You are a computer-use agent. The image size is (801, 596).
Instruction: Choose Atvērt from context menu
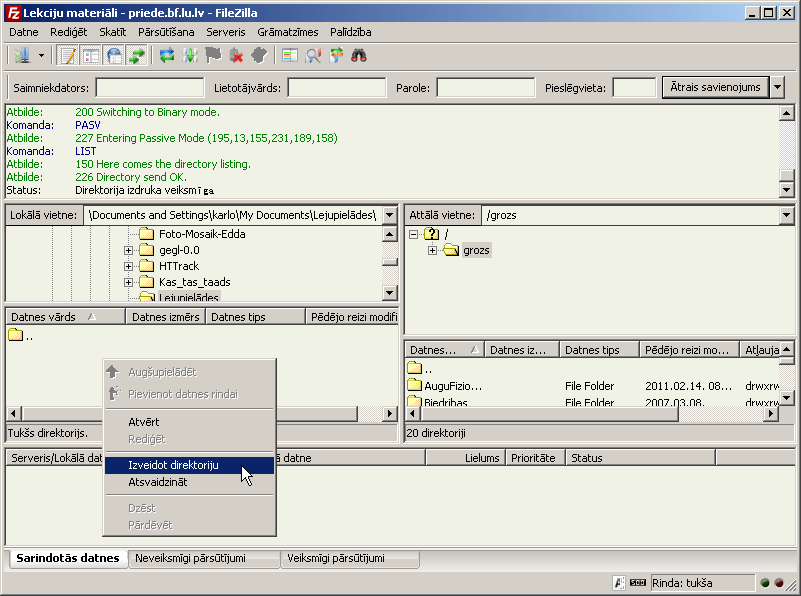tap(190, 422)
